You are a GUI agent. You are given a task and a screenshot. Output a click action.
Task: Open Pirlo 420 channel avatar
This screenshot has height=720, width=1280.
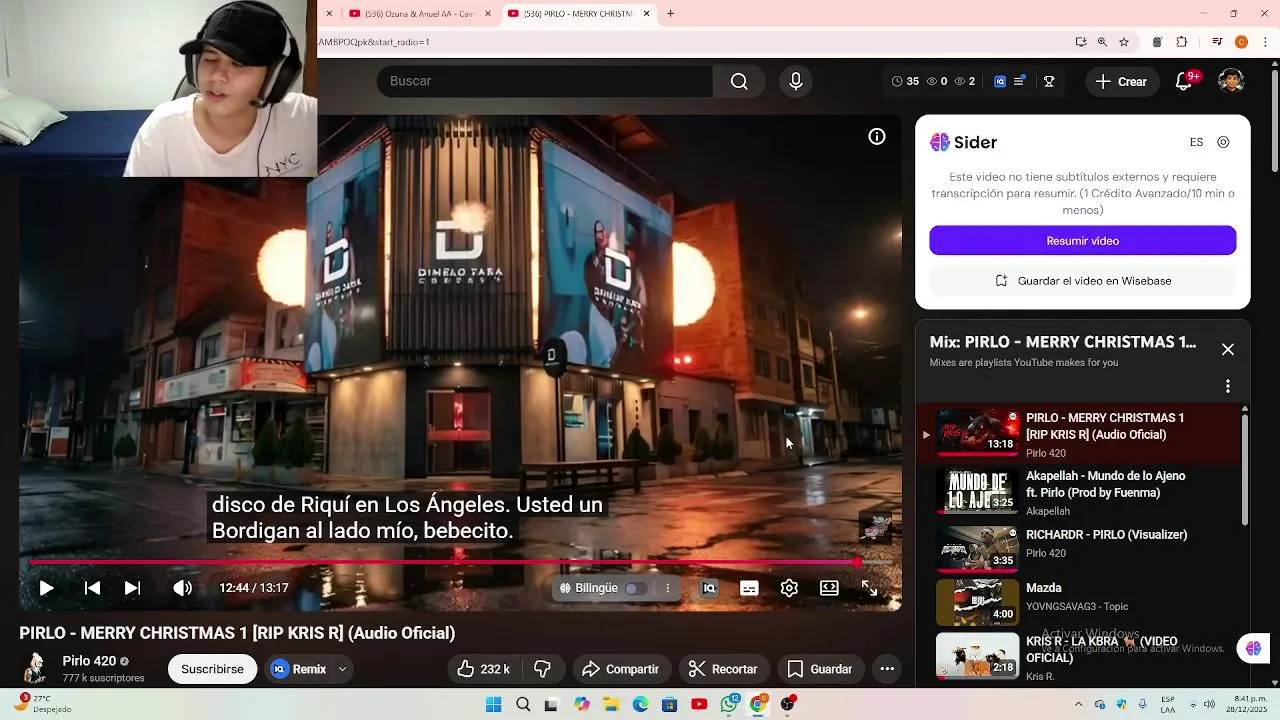click(x=35, y=669)
